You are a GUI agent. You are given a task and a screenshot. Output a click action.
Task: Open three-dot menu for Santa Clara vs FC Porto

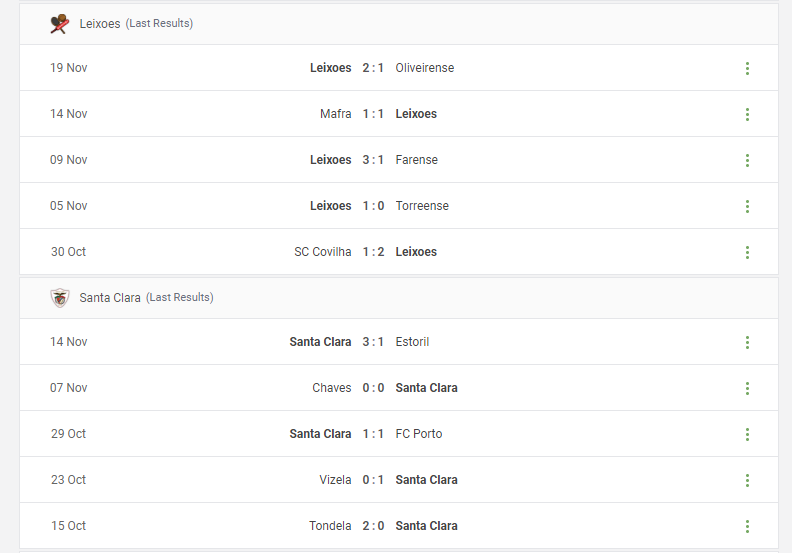pyautogui.click(x=747, y=434)
